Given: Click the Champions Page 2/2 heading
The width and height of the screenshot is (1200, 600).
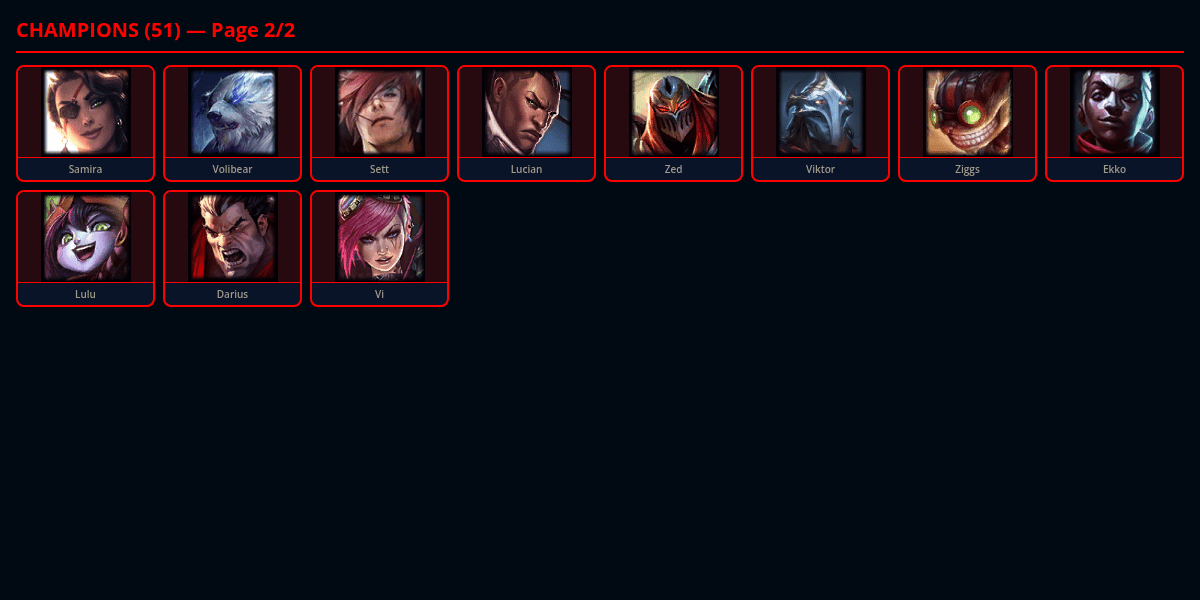Looking at the screenshot, I should click(x=156, y=30).
